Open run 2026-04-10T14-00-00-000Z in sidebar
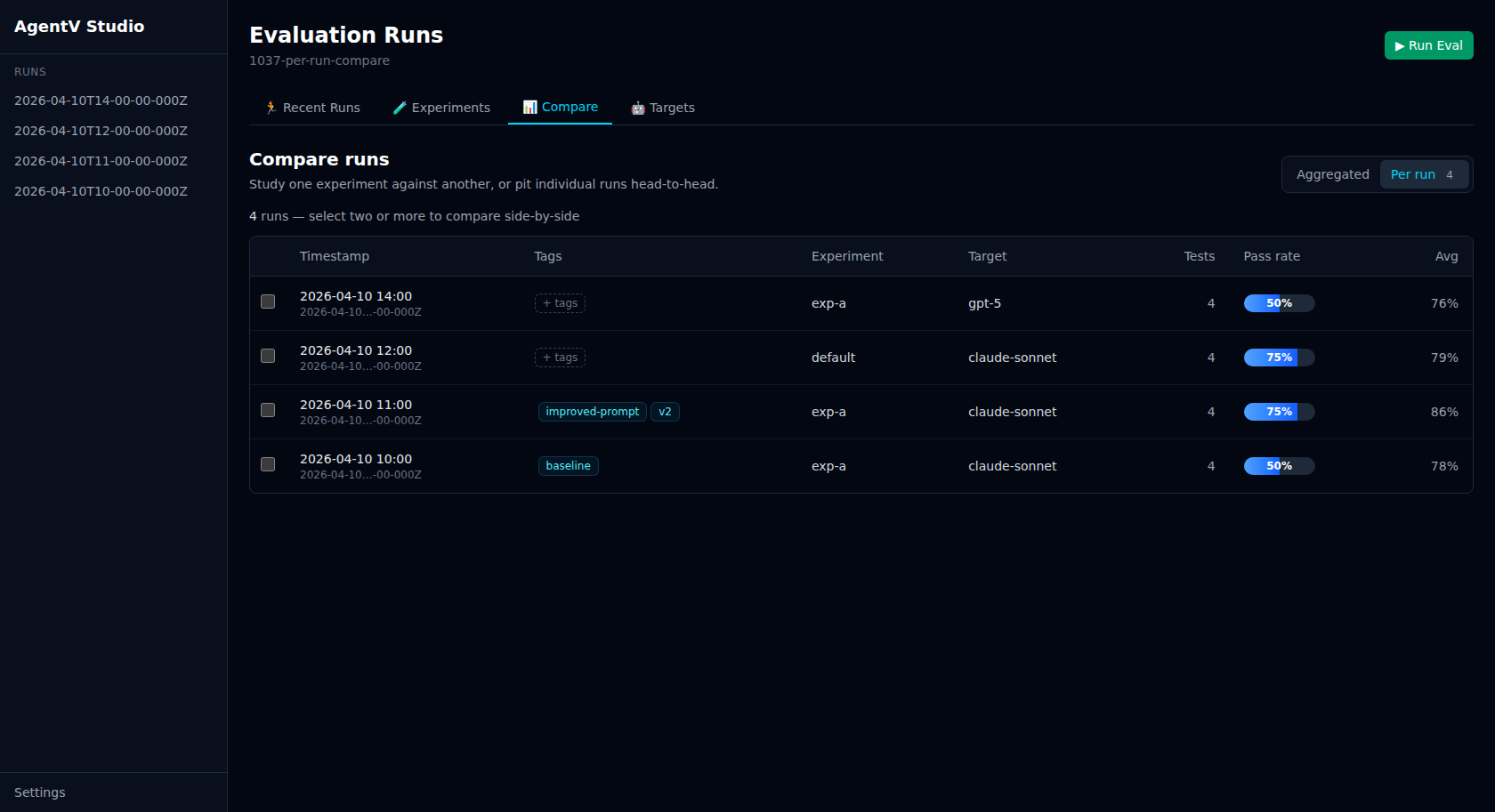Screen dimensions: 1495x812 (x=101, y=100)
